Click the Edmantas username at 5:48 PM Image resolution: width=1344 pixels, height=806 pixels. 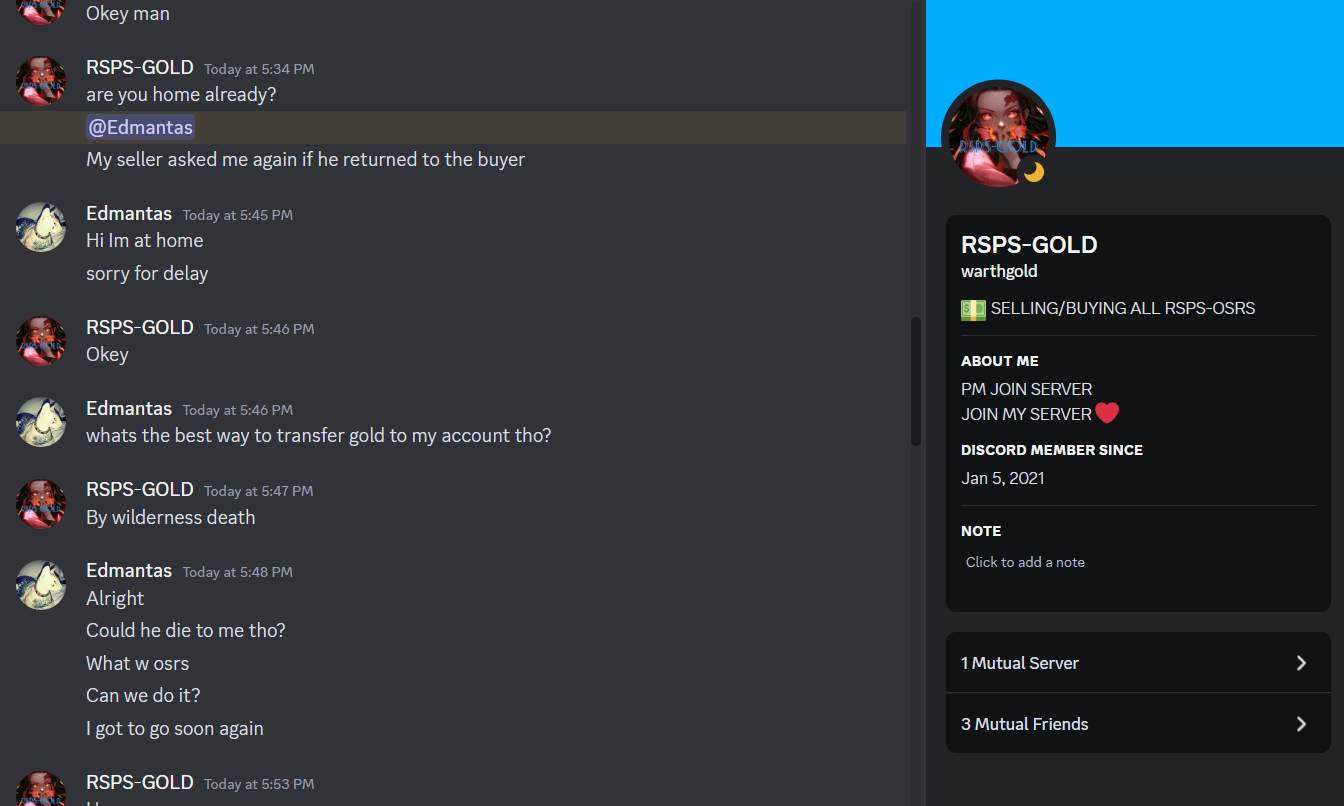[x=129, y=570]
